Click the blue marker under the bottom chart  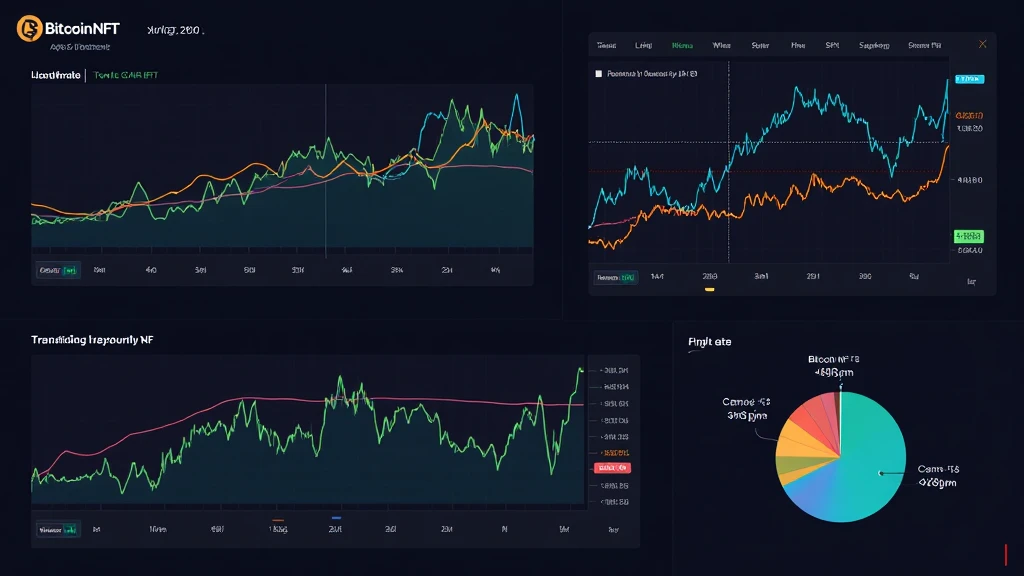click(x=336, y=518)
